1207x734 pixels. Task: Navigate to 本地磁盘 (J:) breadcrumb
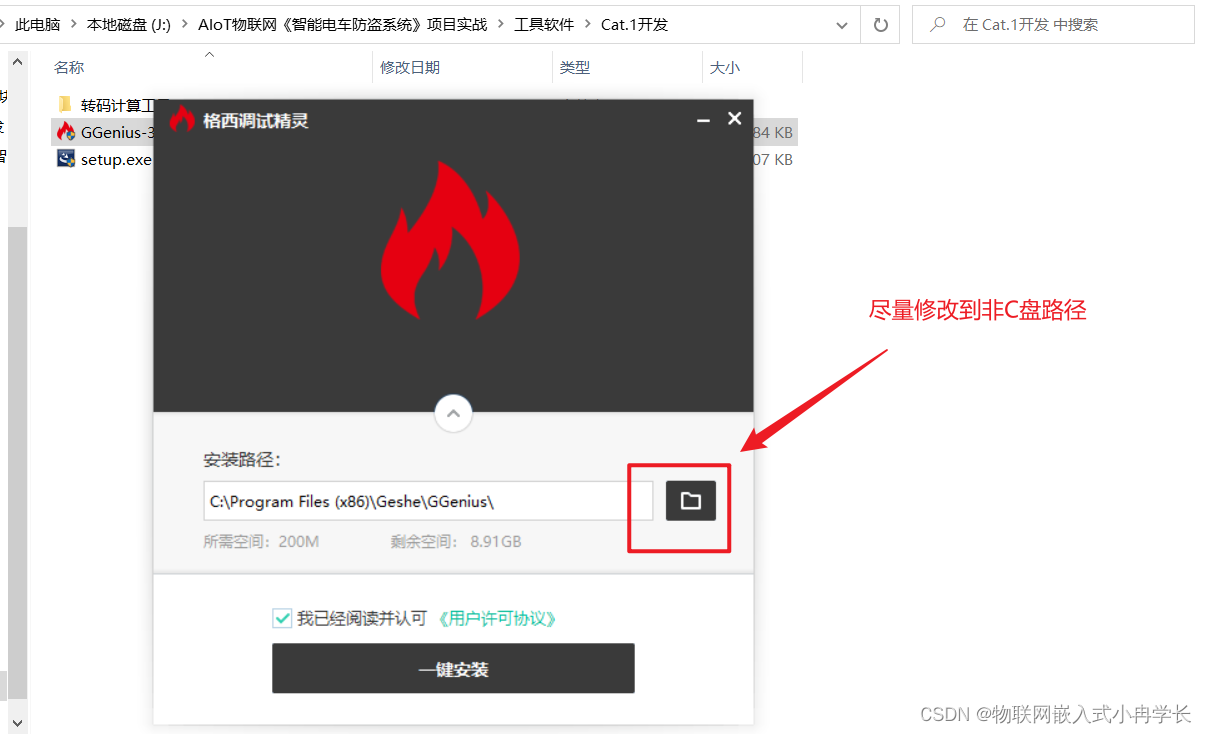pos(128,24)
